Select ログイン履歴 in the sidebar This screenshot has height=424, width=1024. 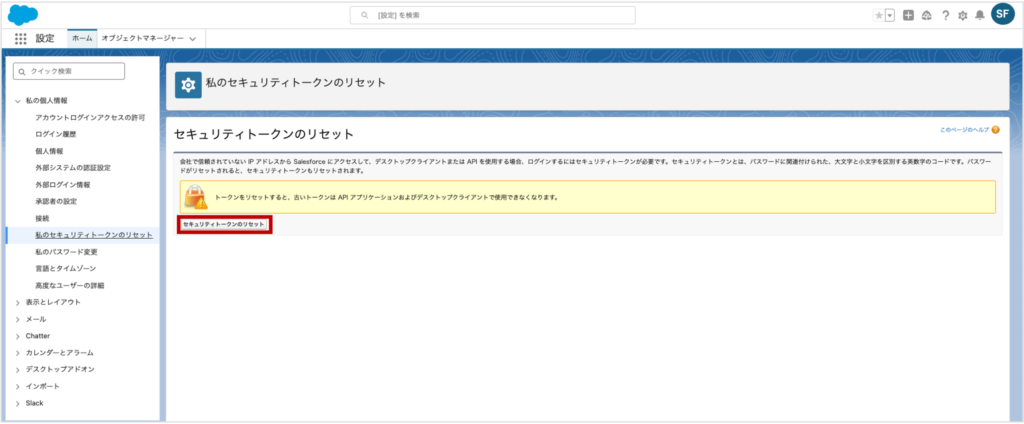click(x=56, y=134)
